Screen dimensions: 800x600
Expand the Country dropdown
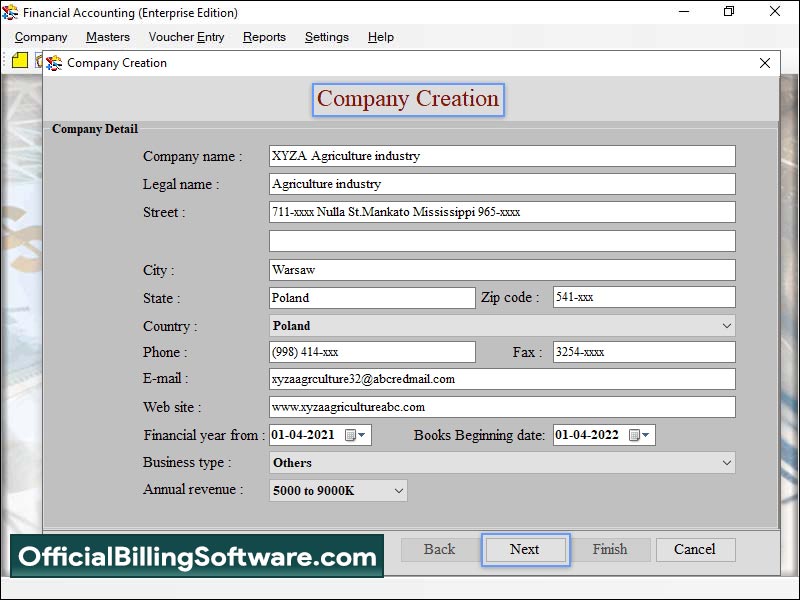tap(726, 326)
